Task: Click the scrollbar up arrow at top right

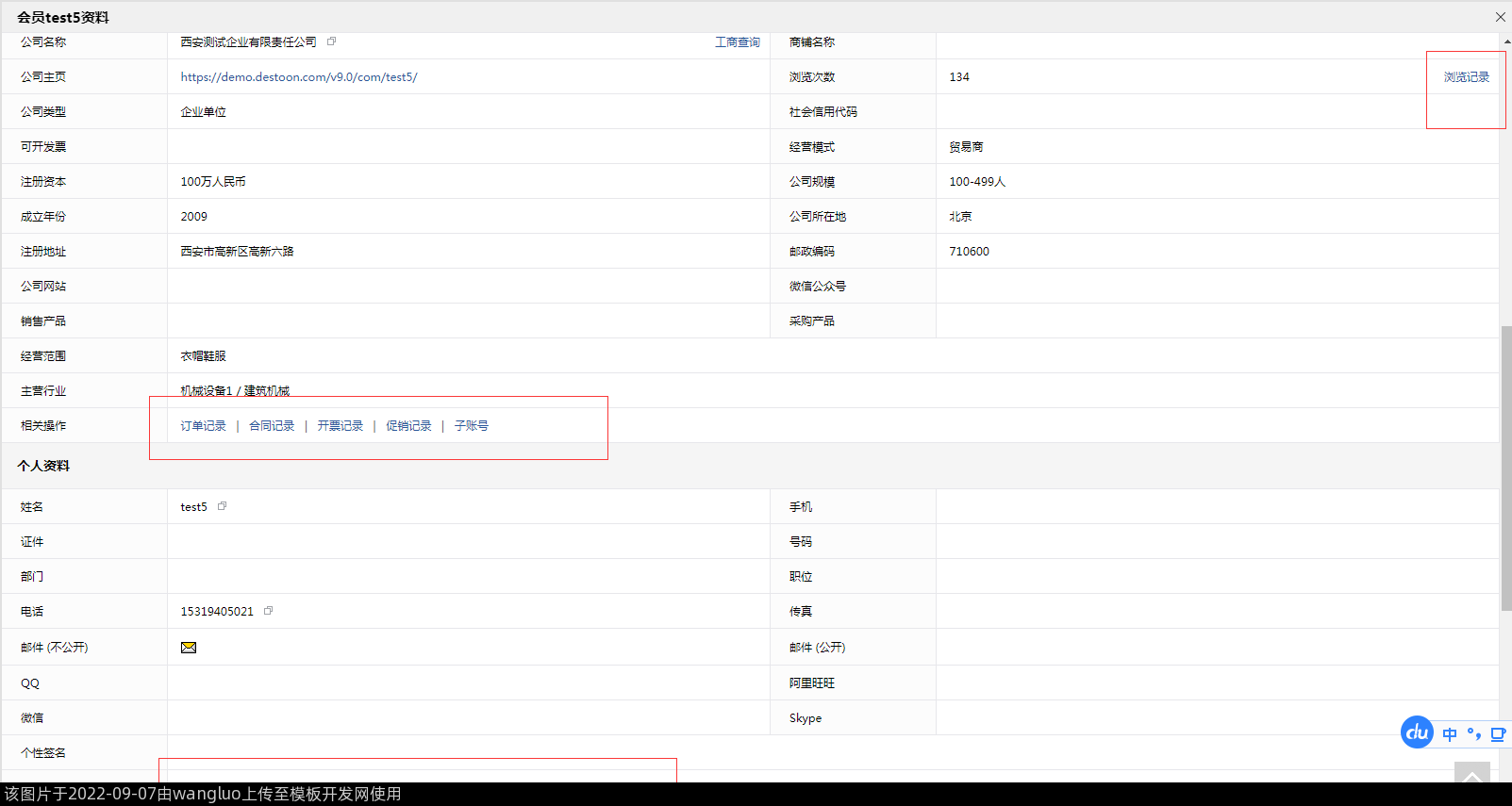Action: pos(1506,41)
